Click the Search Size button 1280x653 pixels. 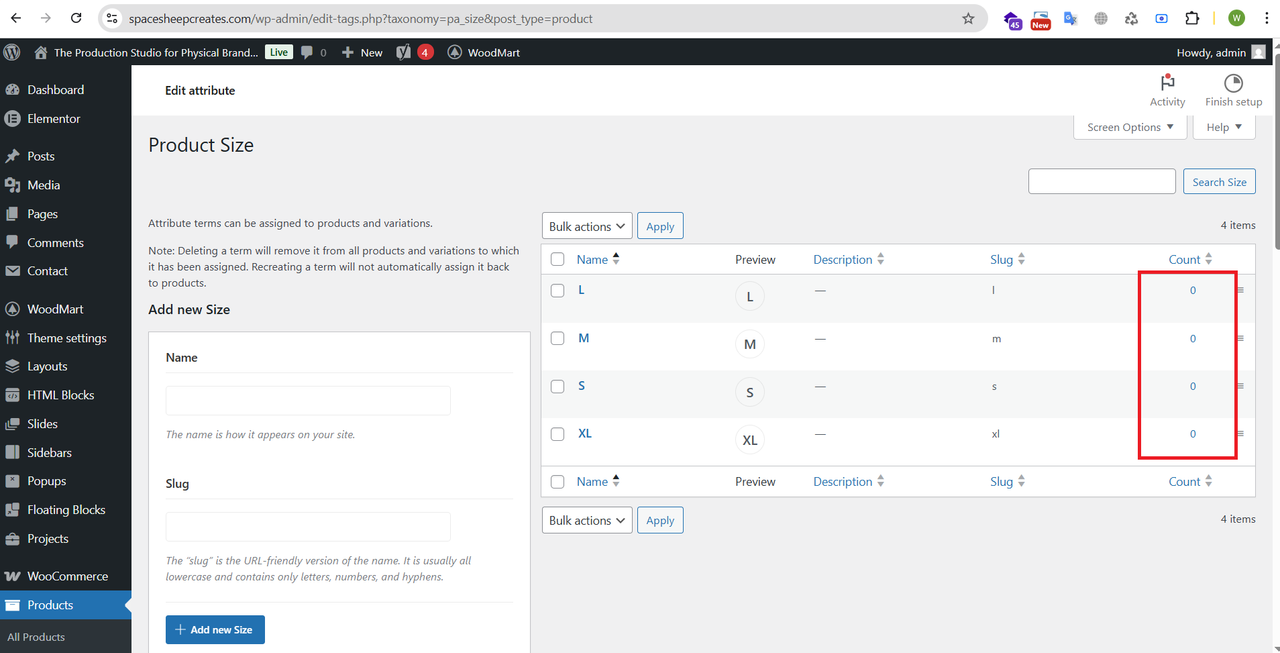[x=1219, y=181]
